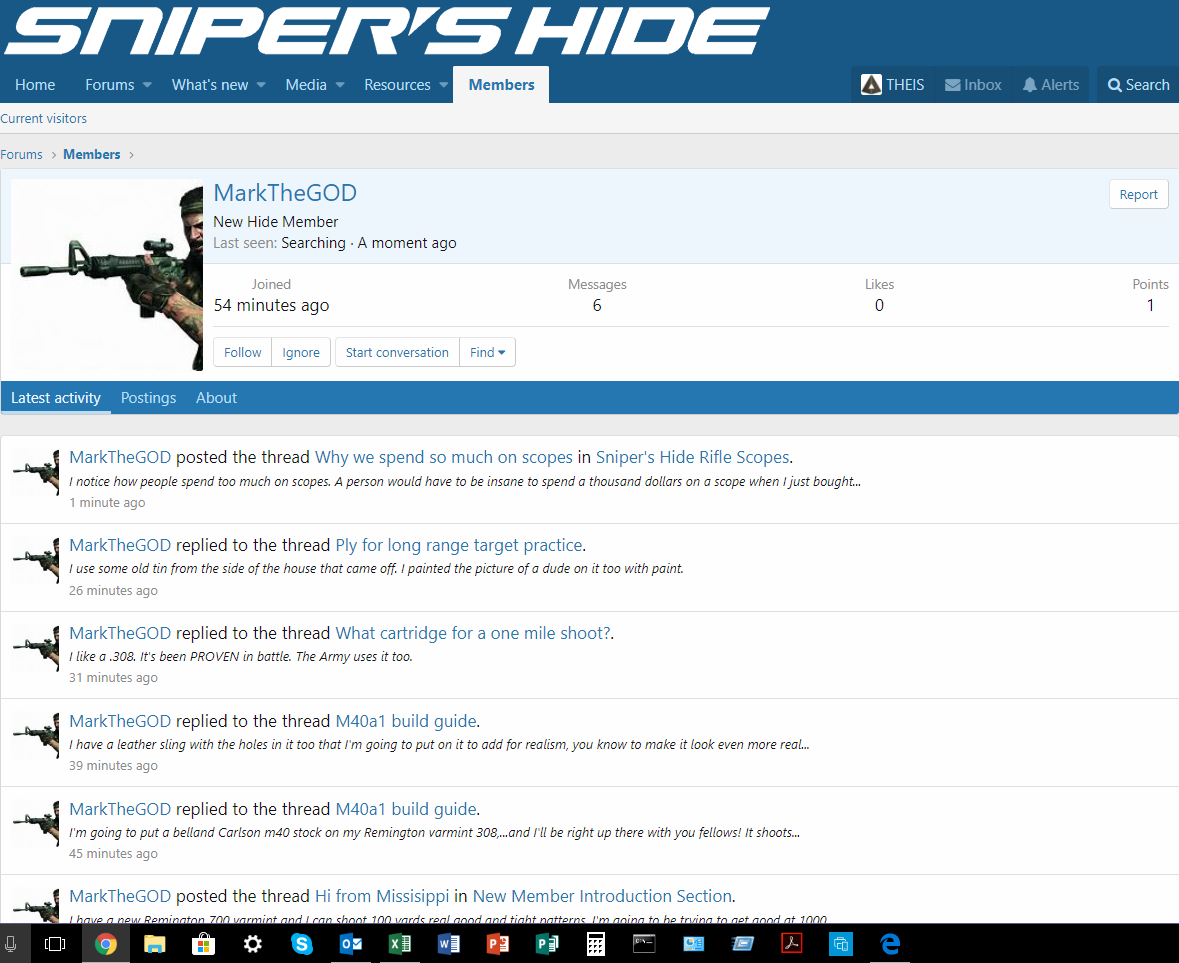Click the '1 minute ago' timestamp
Image resolution: width=1179 pixels, height=963 pixels.
click(x=108, y=503)
